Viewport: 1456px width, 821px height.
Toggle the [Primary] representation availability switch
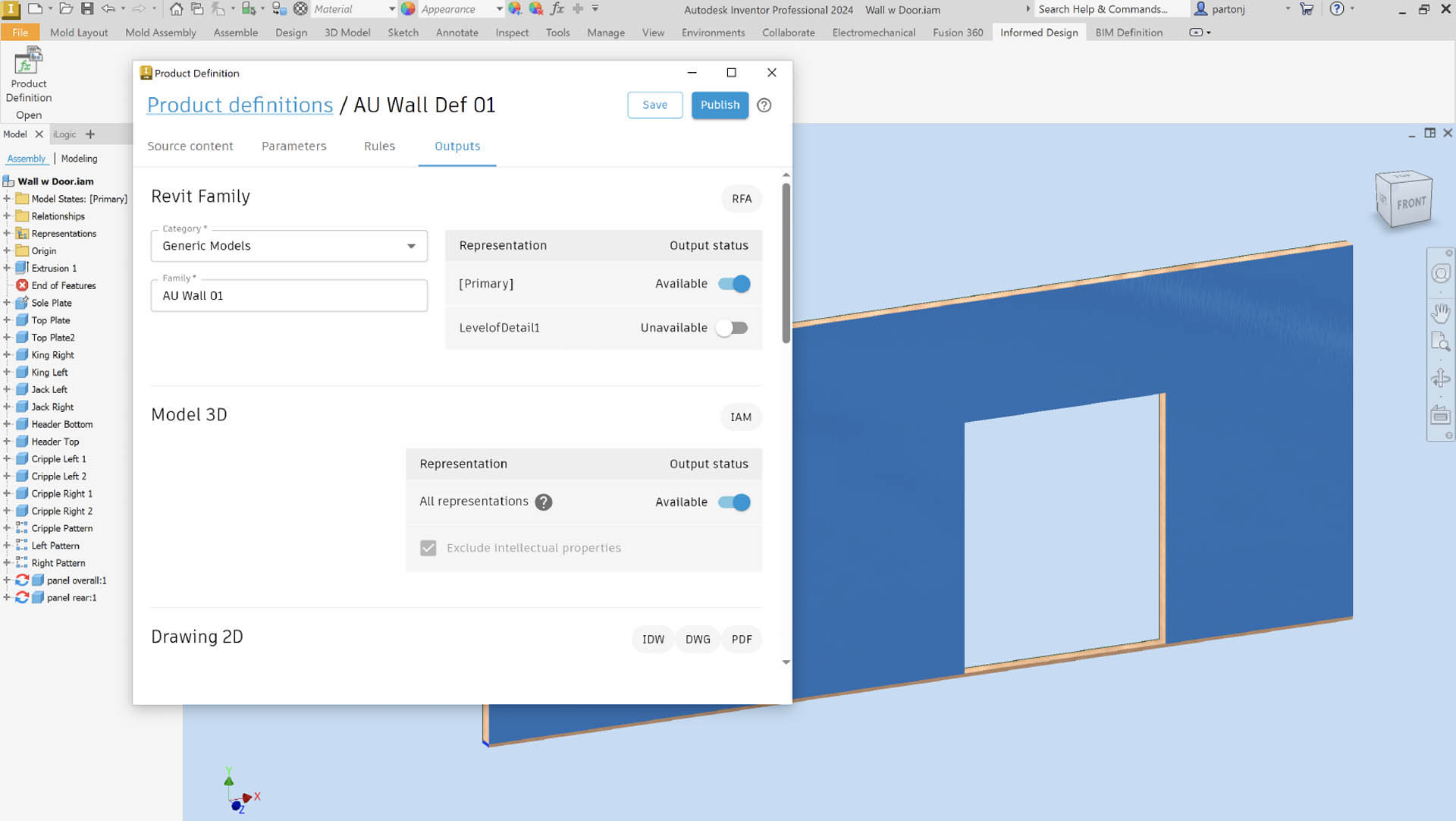point(733,284)
